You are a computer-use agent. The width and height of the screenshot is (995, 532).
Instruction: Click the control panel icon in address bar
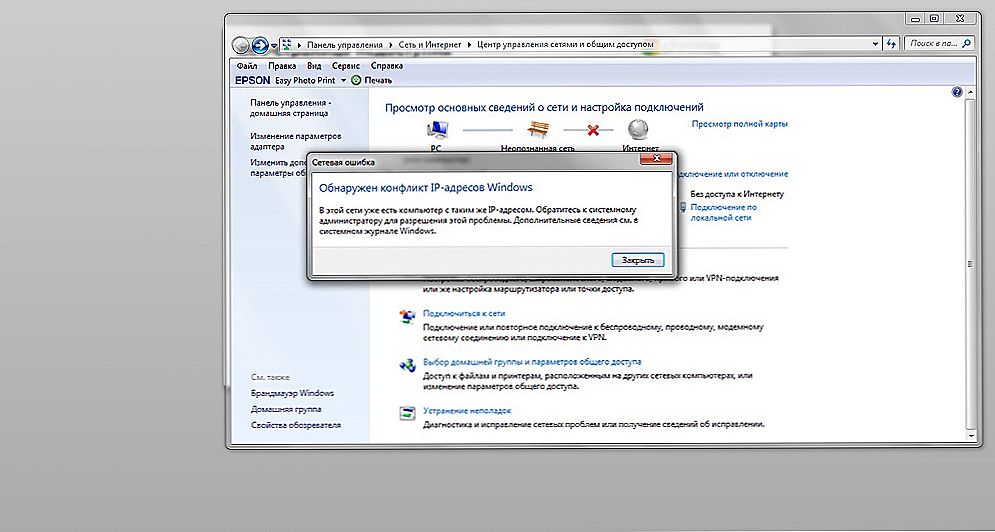coord(287,44)
